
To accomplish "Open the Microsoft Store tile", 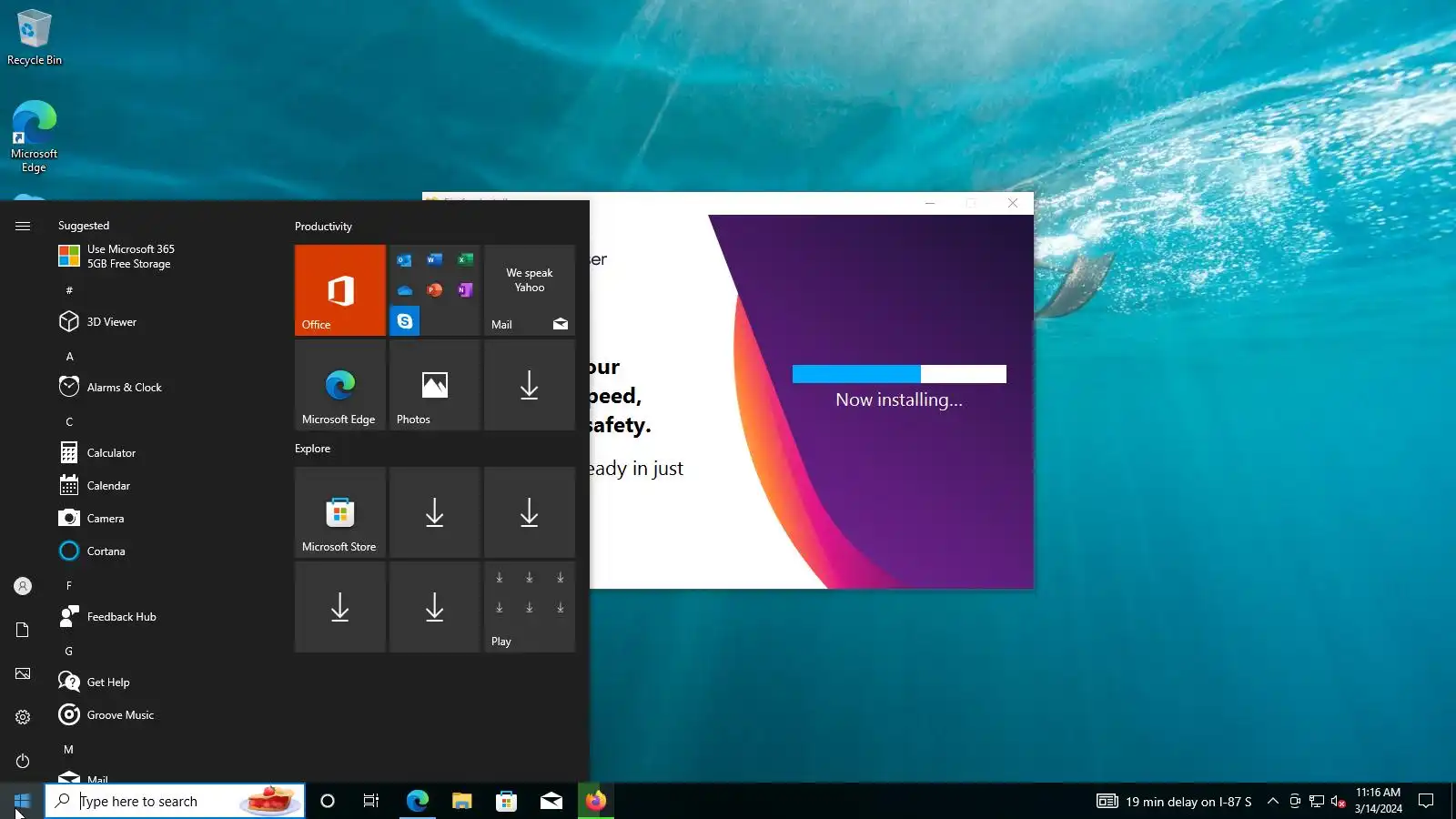I will point(339,512).
